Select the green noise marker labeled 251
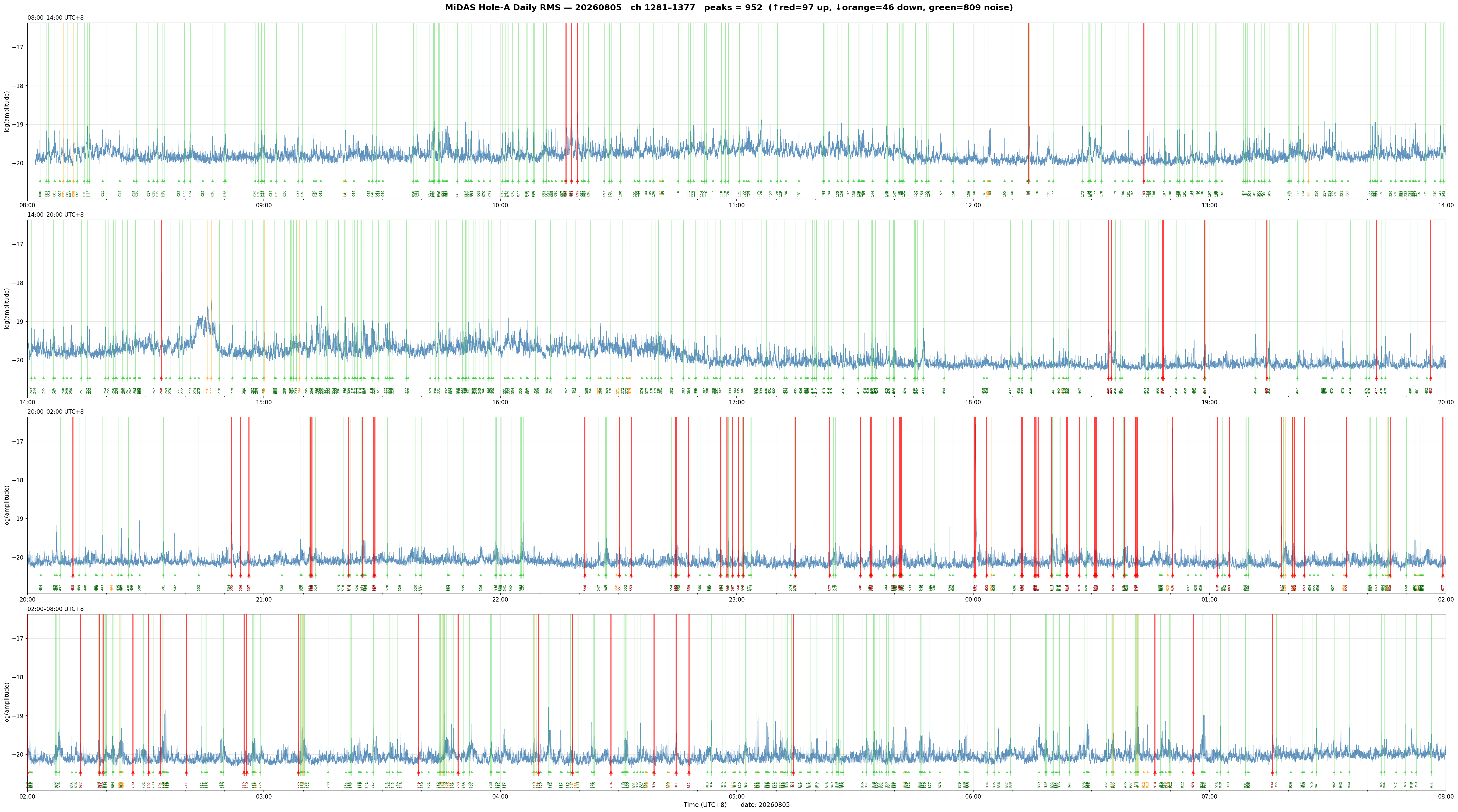 pyautogui.click(x=81, y=378)
